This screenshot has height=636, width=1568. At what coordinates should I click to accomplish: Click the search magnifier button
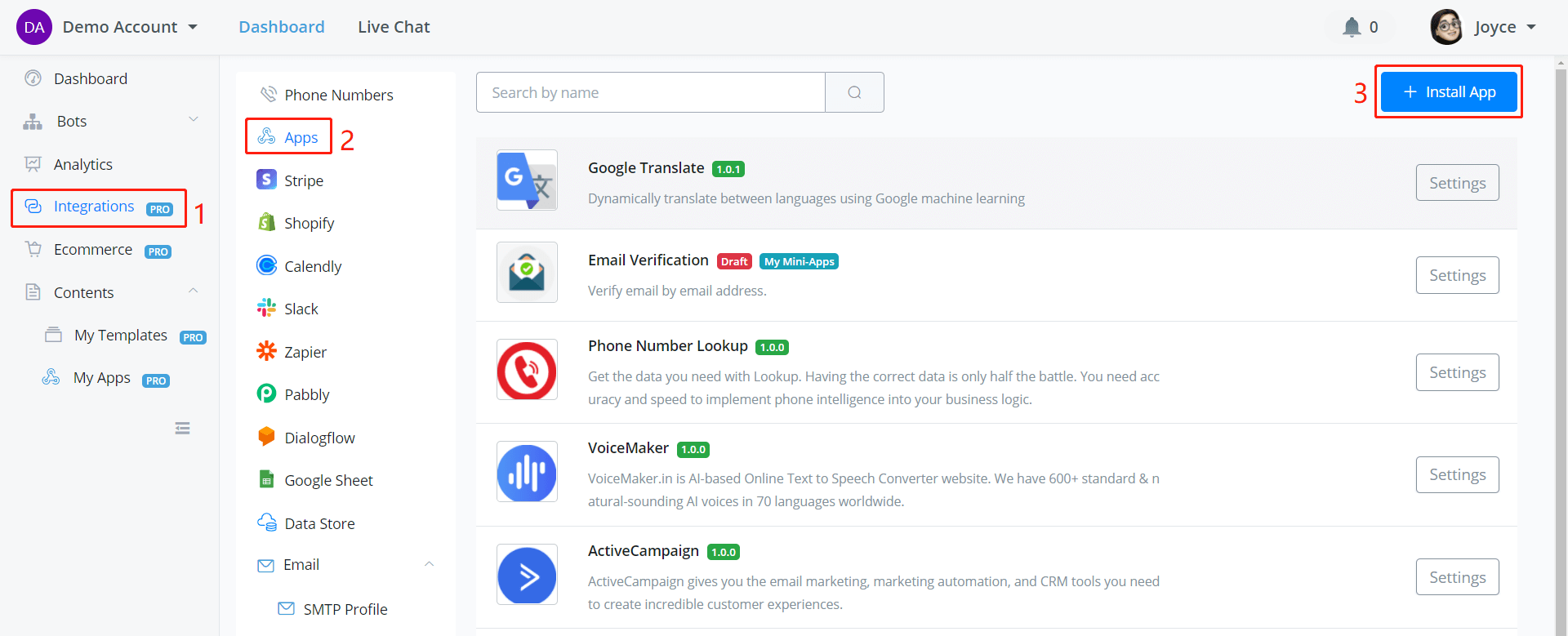point(854,92)
